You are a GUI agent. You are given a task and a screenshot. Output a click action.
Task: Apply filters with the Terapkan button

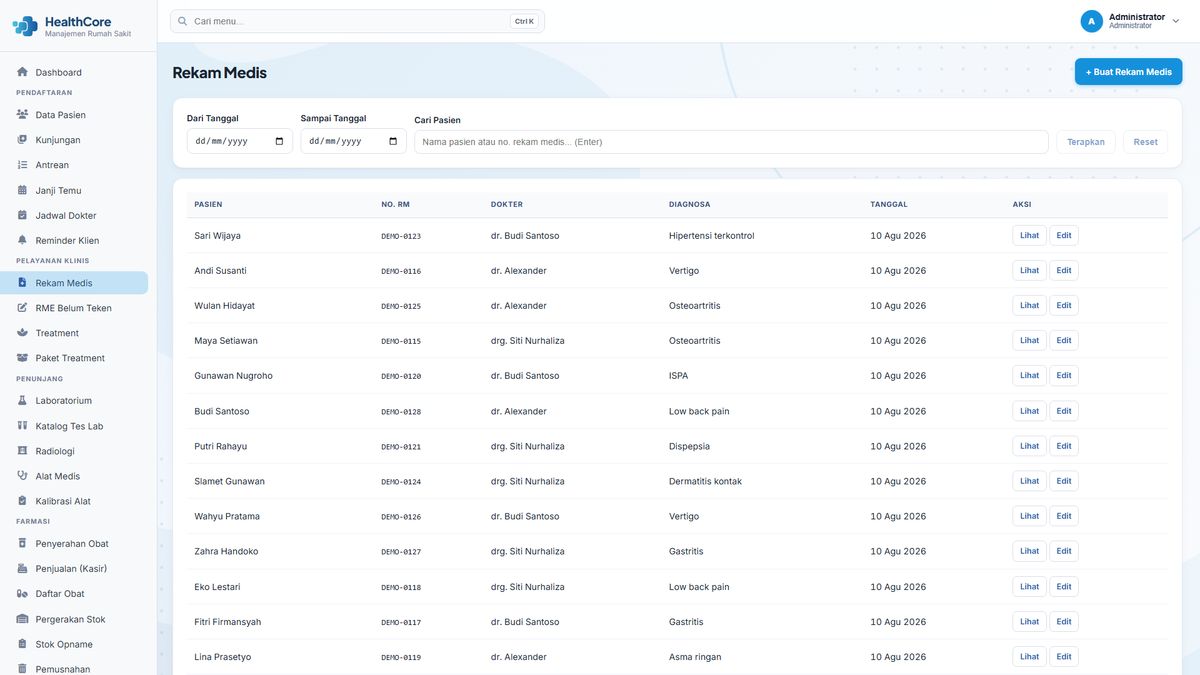1086,142
